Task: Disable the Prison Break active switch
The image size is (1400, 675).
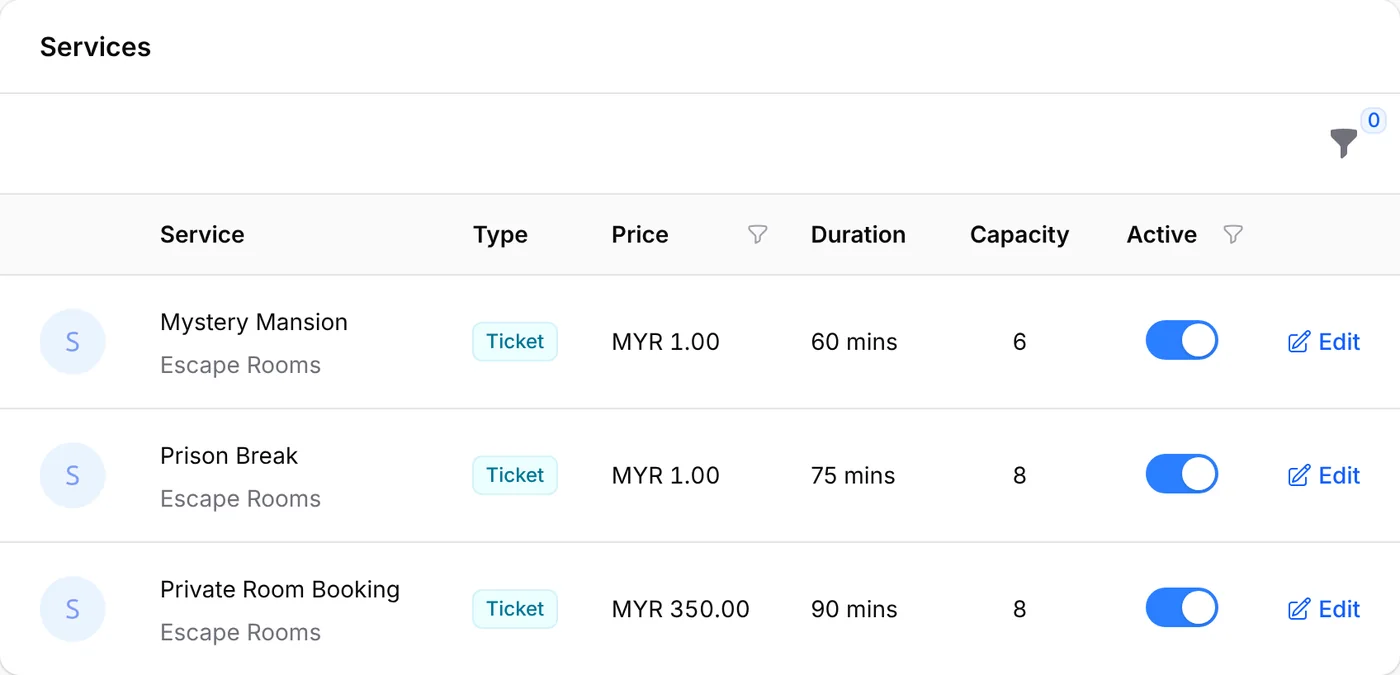Action: click(x=1182, y=475)
